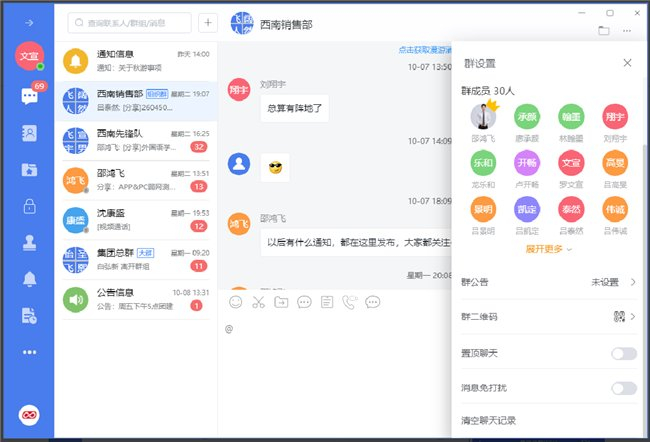Click the lock icon in sidebar
The image size is (650, 442).
pos(29,206)
